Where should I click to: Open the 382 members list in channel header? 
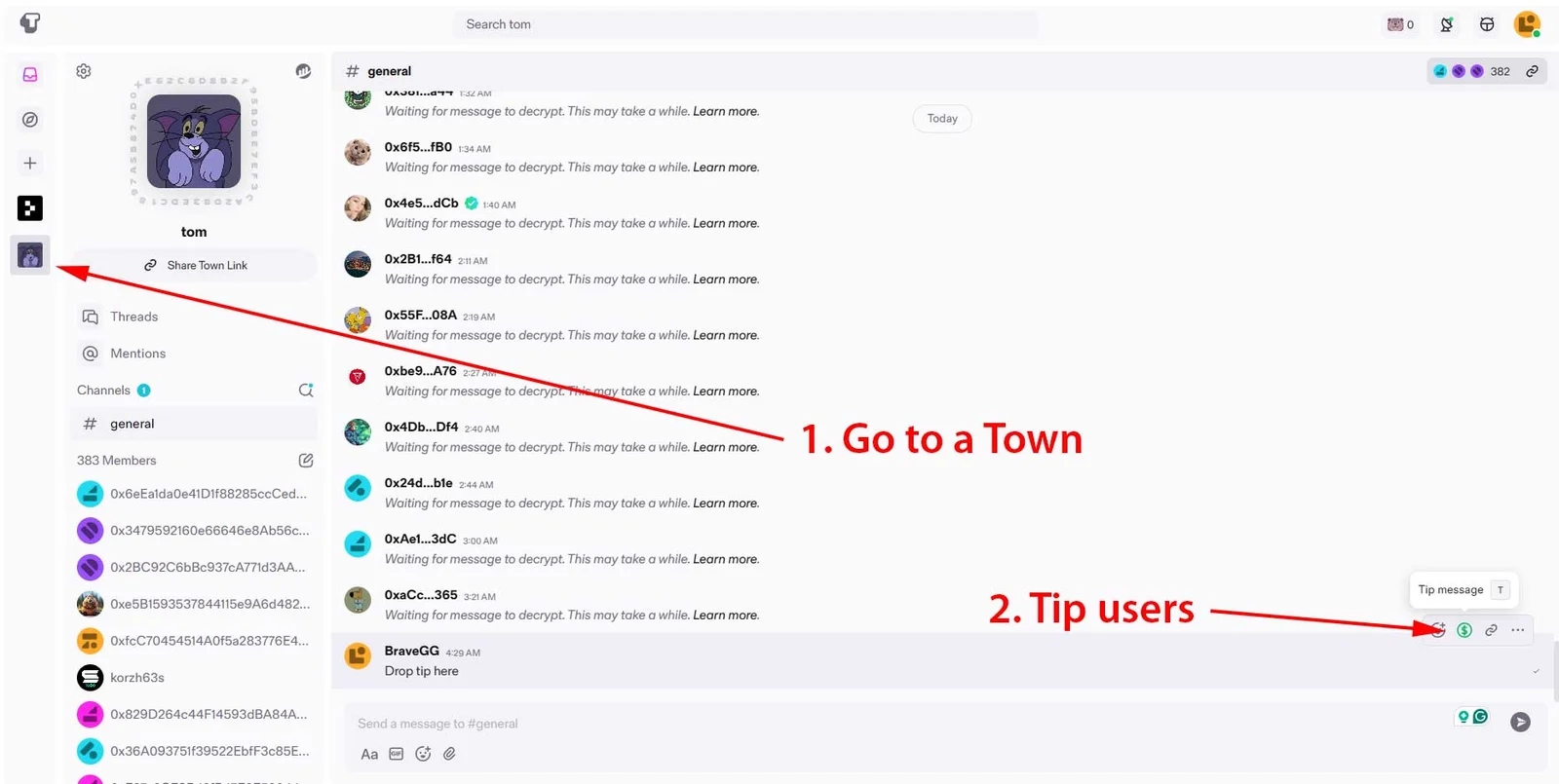(x=1471, y=71)
